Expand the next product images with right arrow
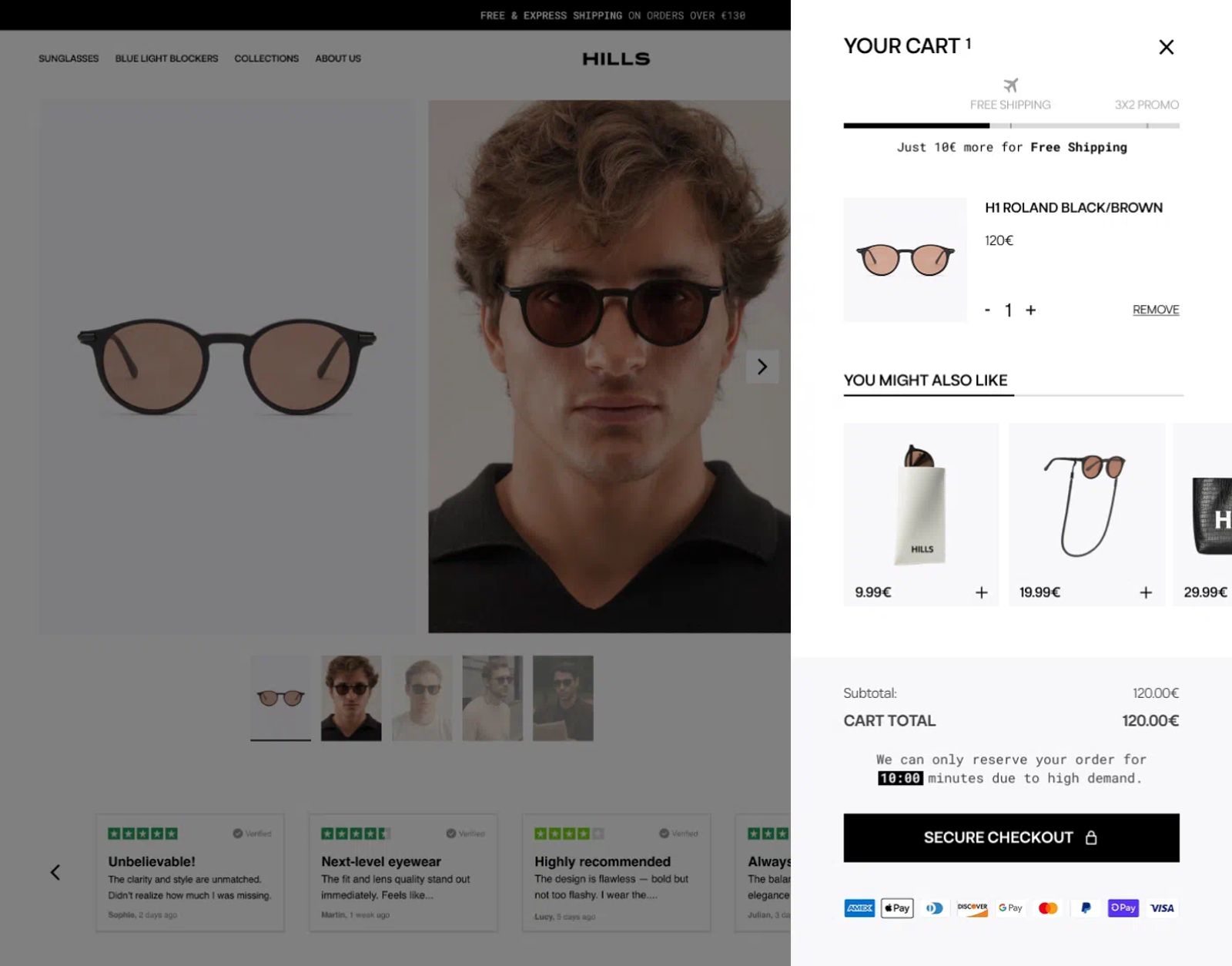 (762, 367)
